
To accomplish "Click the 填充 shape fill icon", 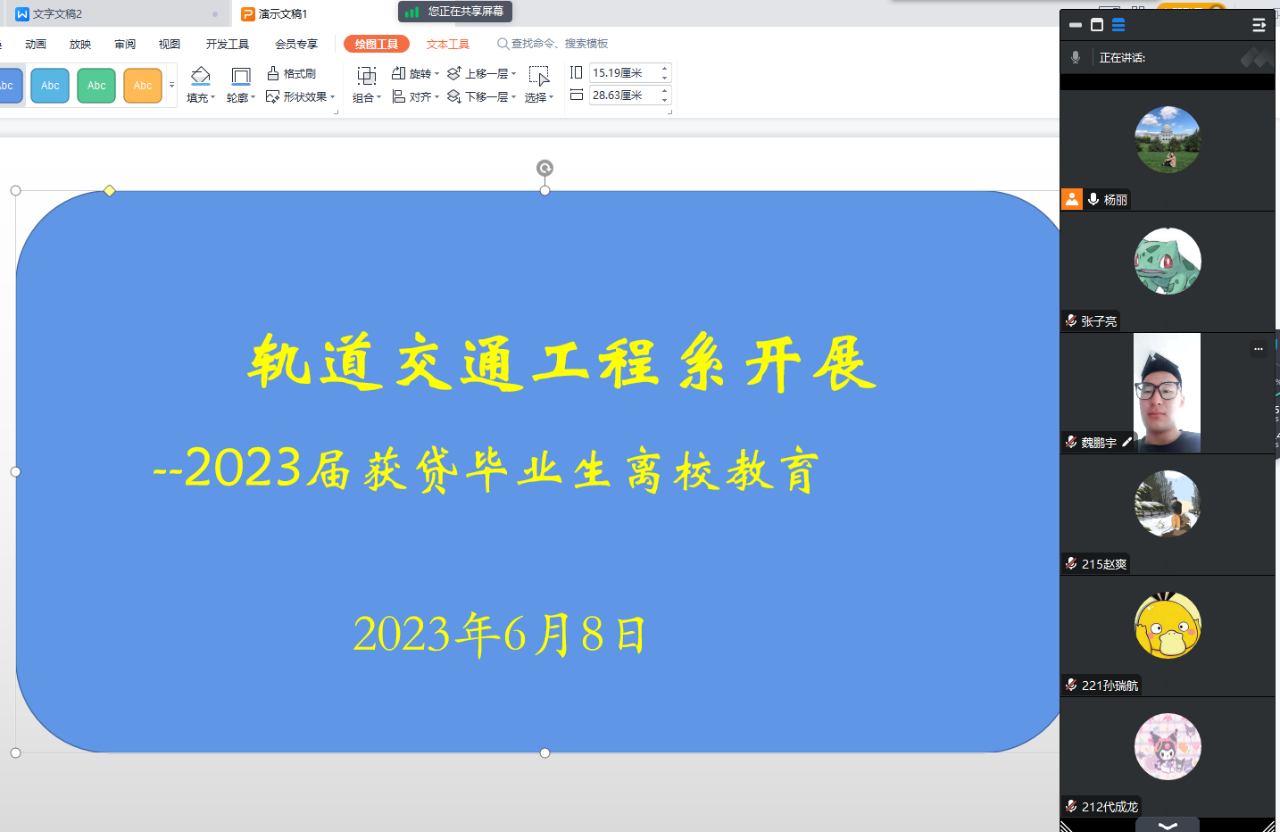I will (201, 76).
